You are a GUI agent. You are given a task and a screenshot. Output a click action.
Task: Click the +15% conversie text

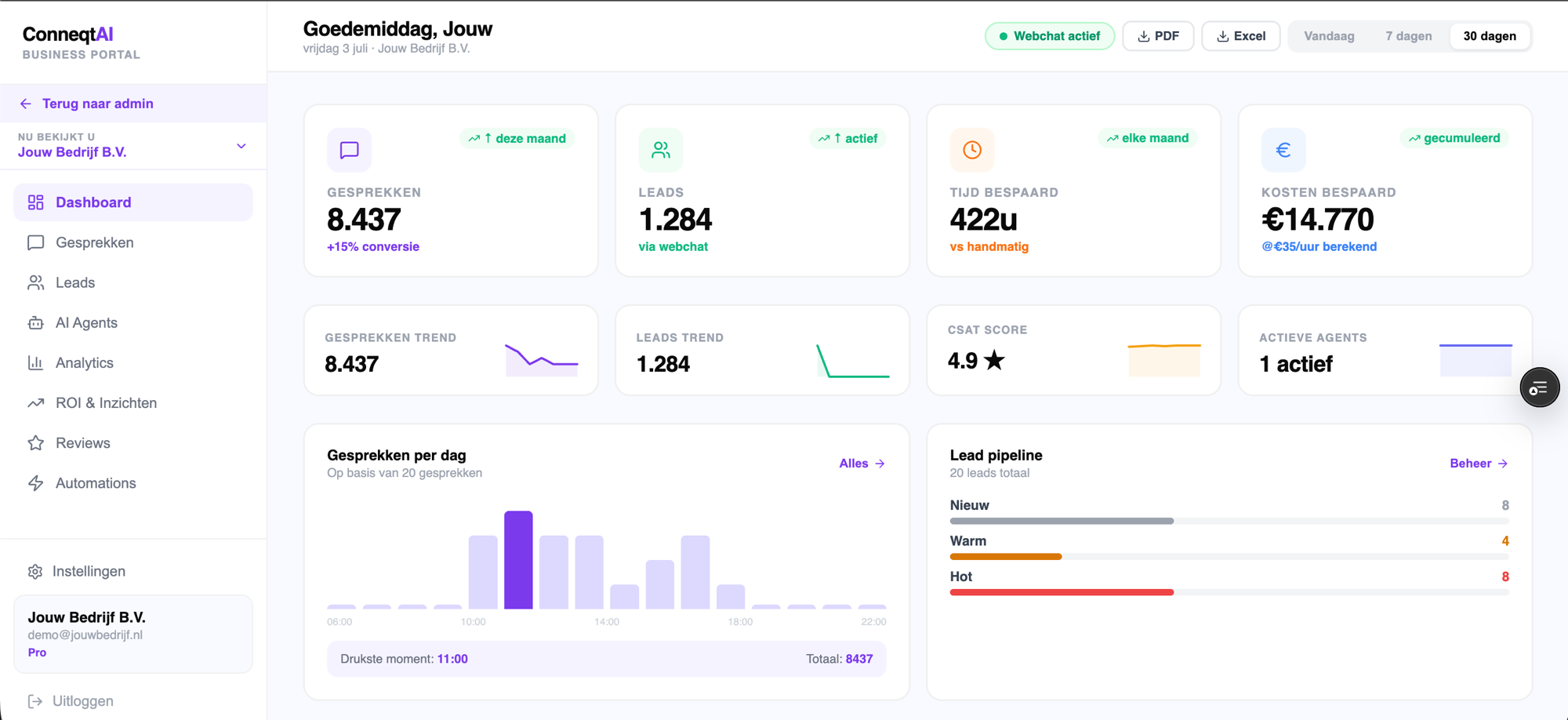[373, 246]
